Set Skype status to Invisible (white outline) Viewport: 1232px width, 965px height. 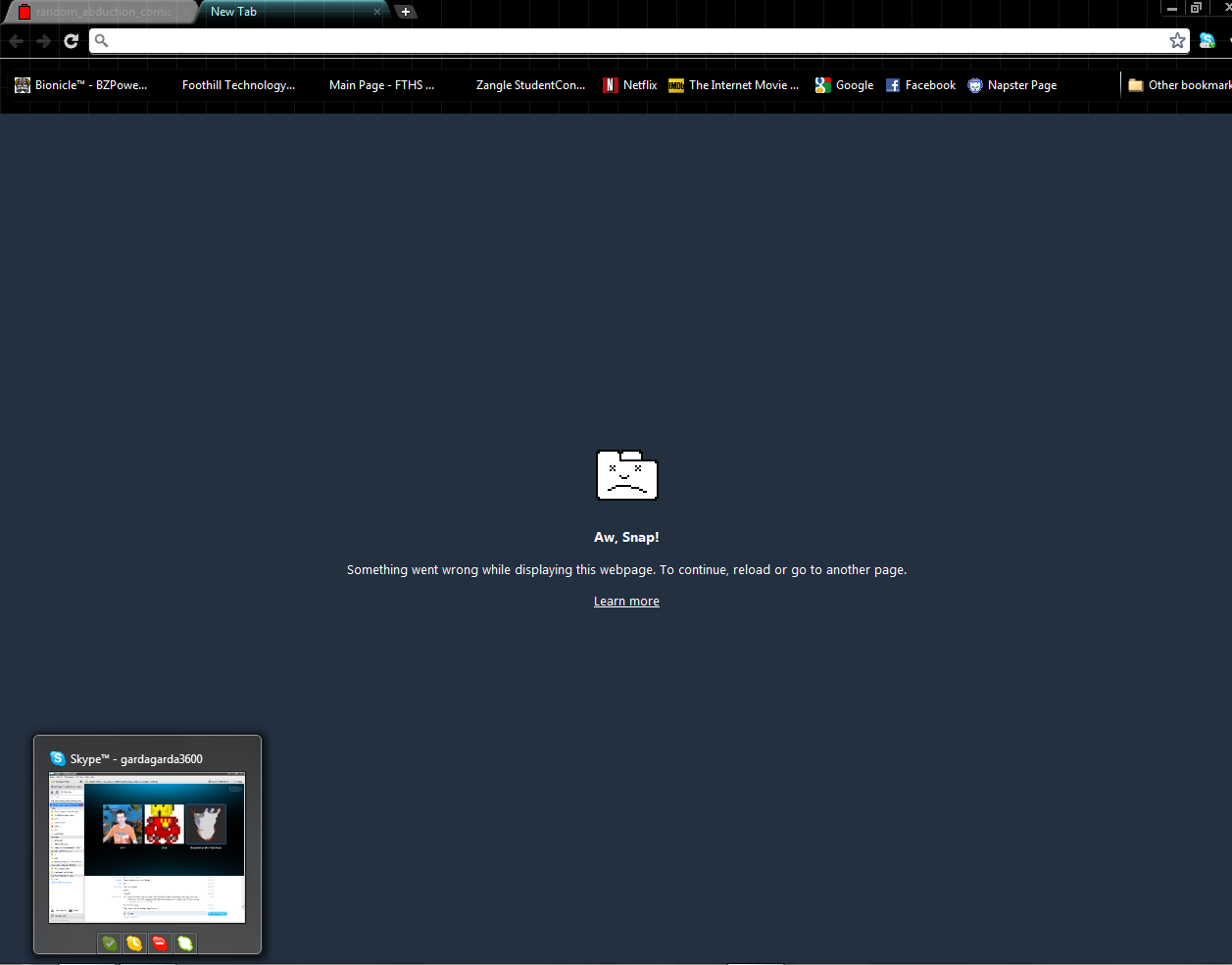184,943
